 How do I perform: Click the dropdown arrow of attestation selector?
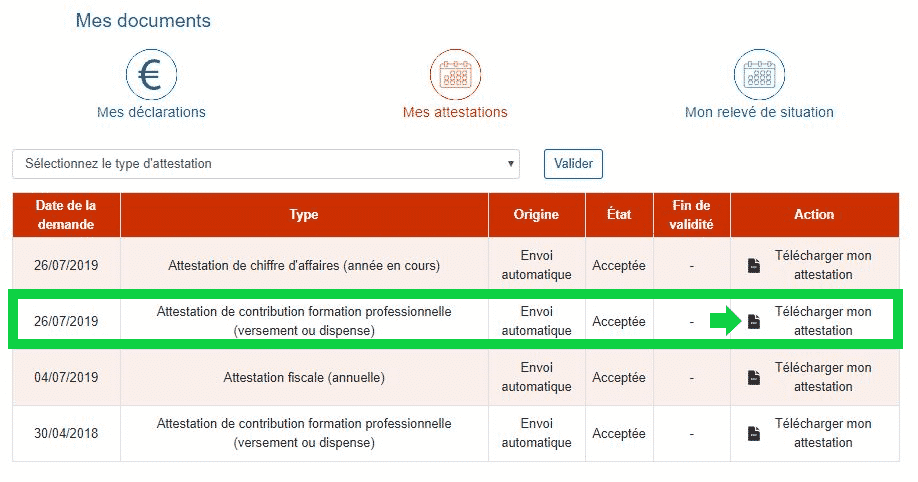(510, 164)
